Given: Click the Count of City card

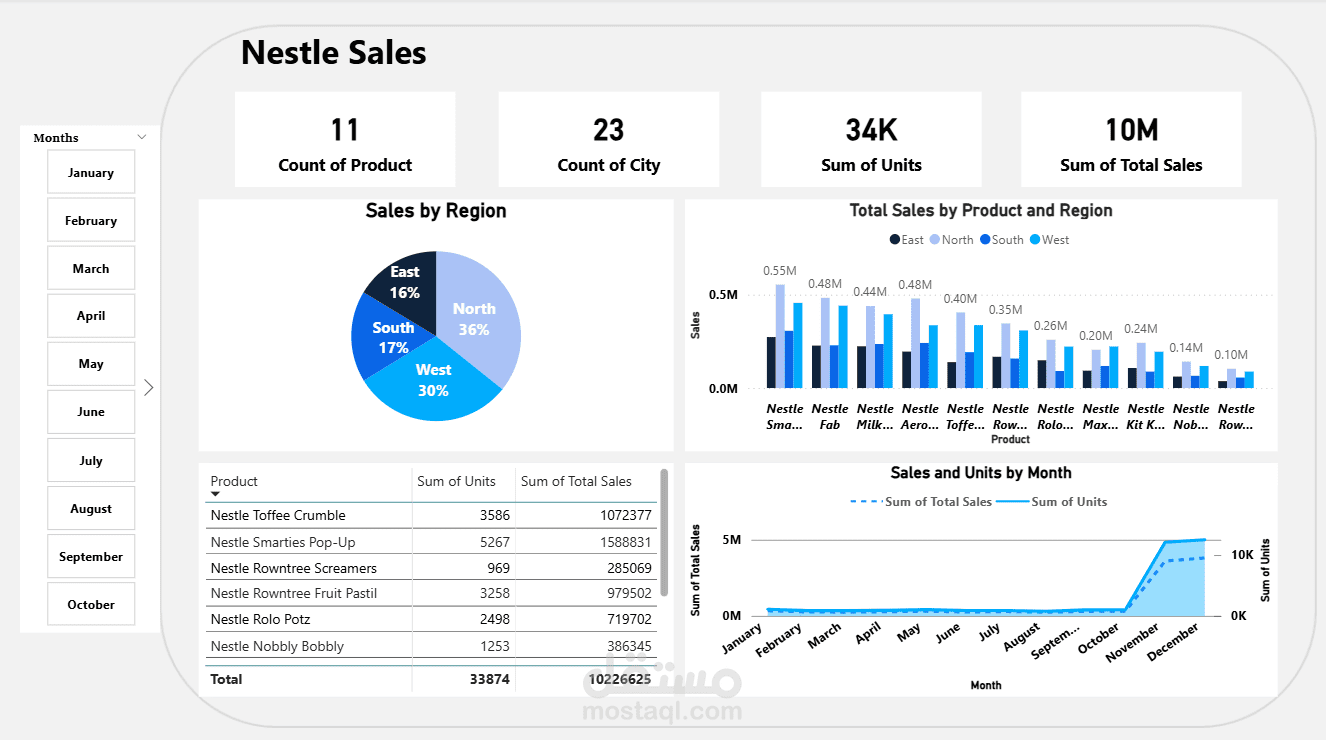Looking at the screenshot, I should tap(609, 139).
